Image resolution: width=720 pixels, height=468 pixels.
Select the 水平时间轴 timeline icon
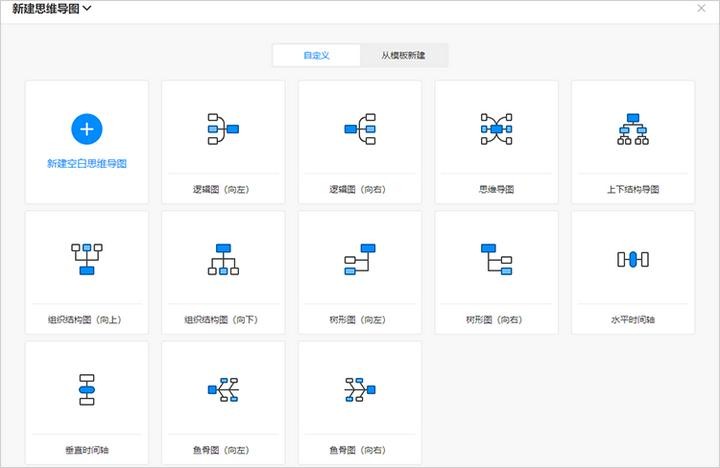tap(633, 259)
